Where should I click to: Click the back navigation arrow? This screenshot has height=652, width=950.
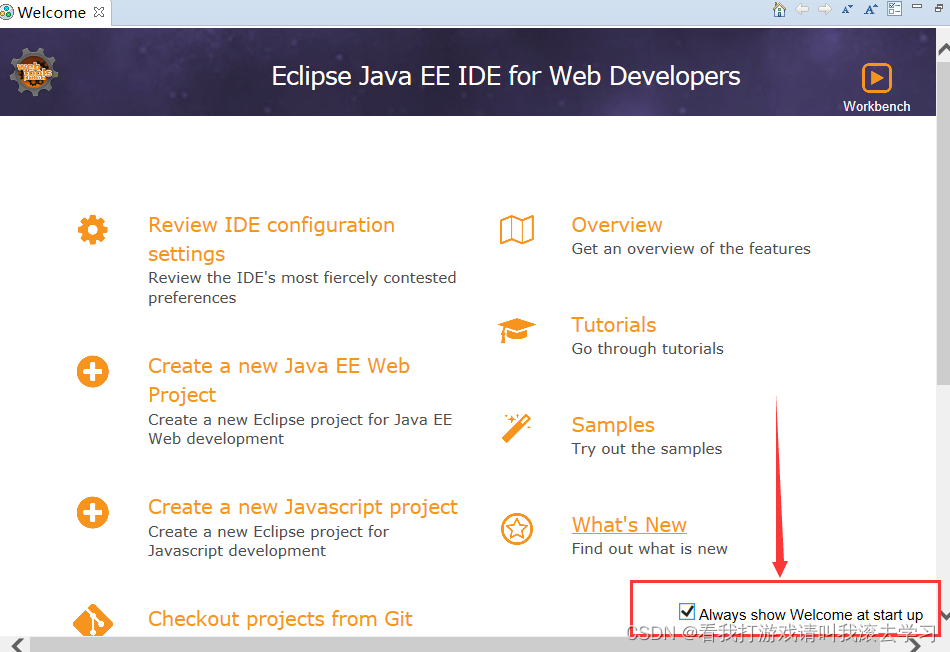801,9
